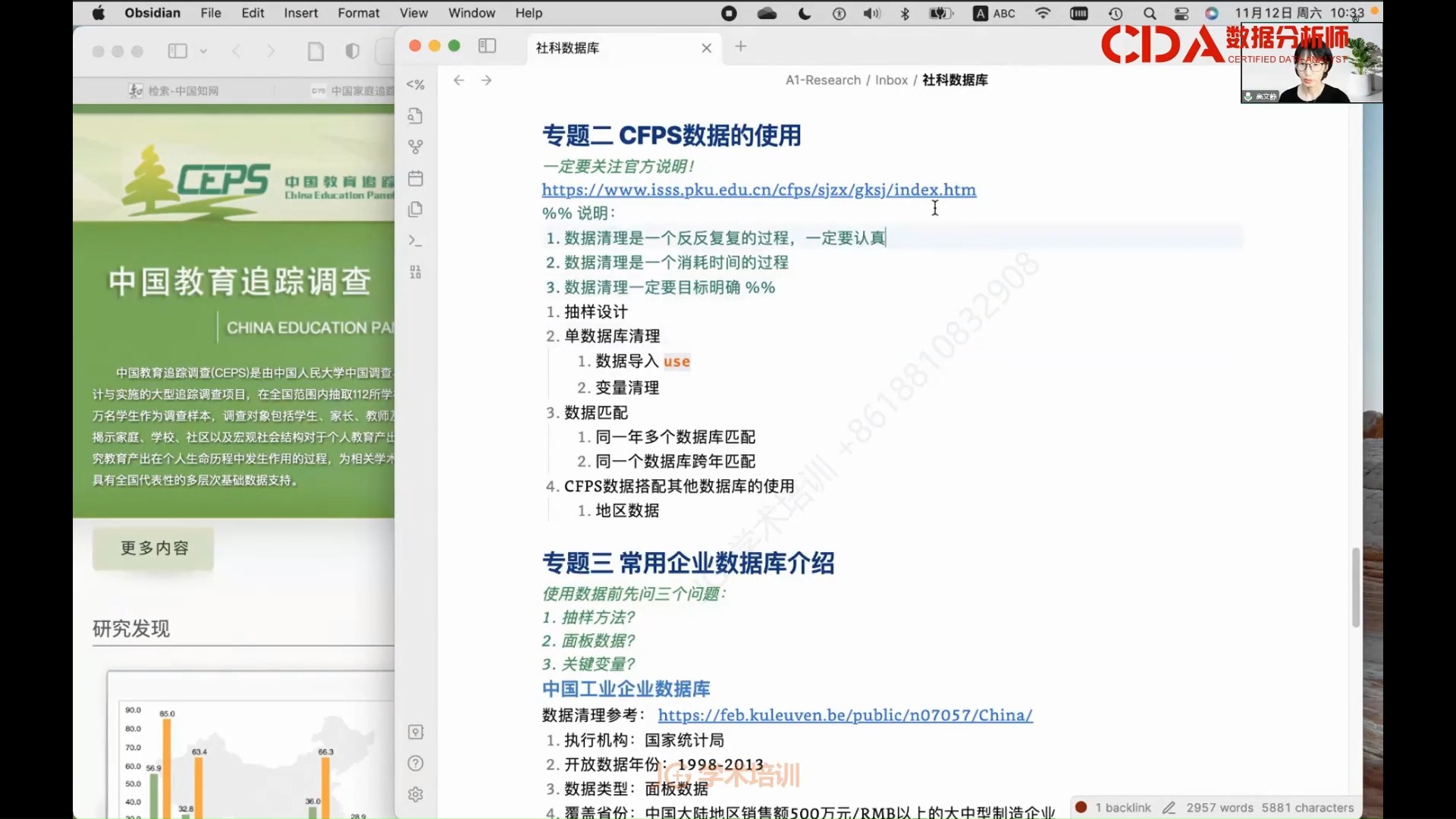Click the 更多内容 button in browser window
The width and height of the screenshot is (1456, 819).
pos(154,548)
